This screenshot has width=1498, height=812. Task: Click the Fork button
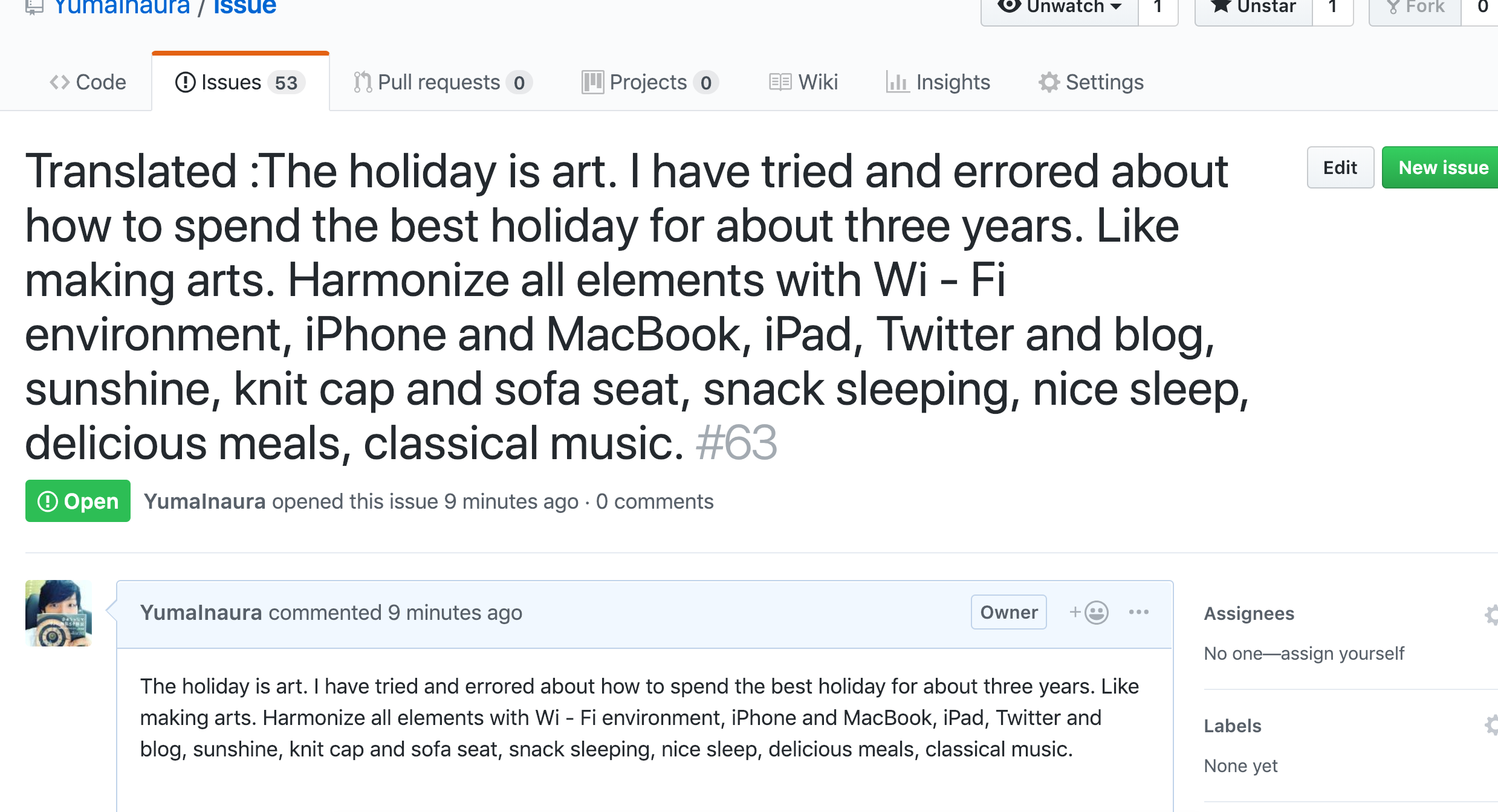(1415, 7)
